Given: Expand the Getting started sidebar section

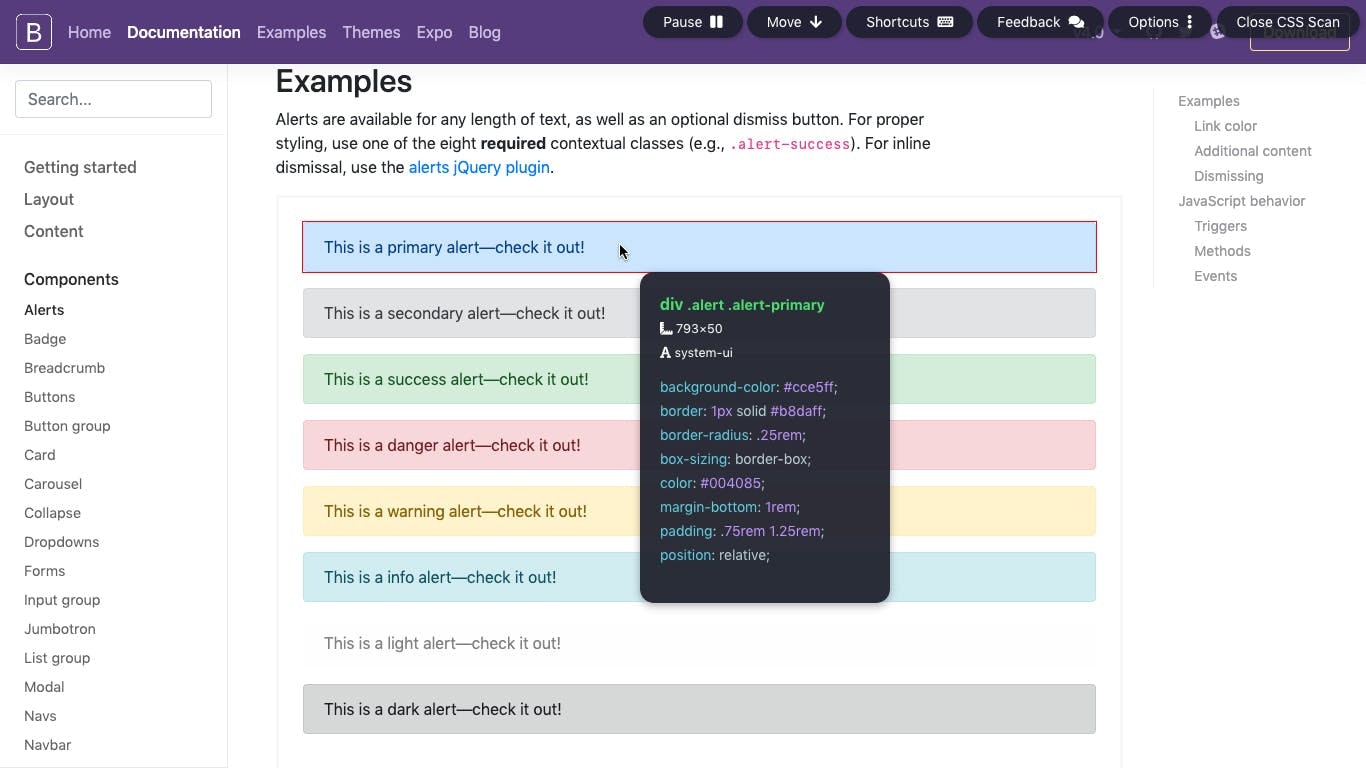Looking at the screenshot, I should click(80, 167).
